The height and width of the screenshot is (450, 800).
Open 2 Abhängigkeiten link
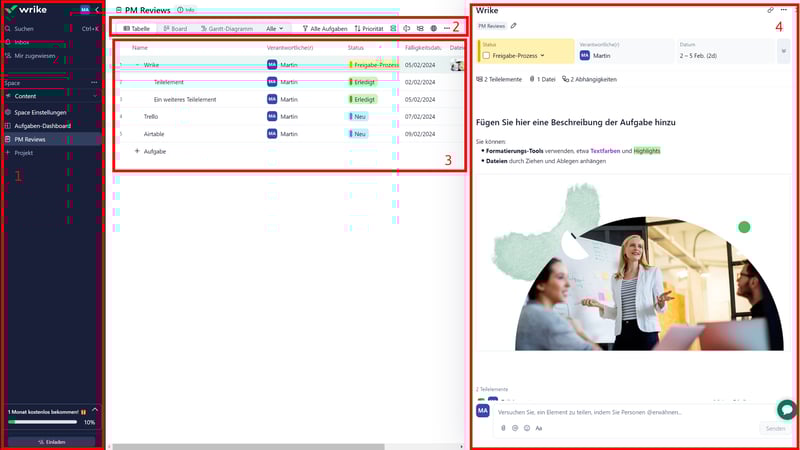(x=589, y=80)
